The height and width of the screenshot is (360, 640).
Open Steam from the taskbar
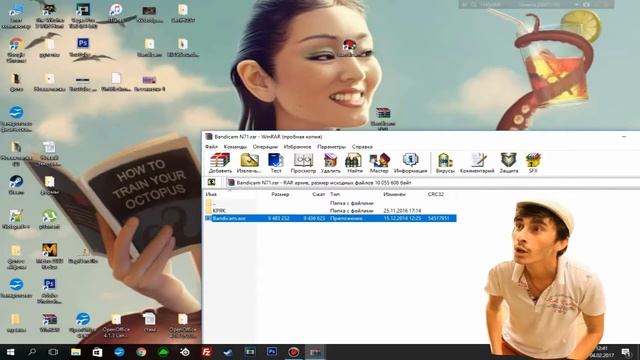click(228, 352)
